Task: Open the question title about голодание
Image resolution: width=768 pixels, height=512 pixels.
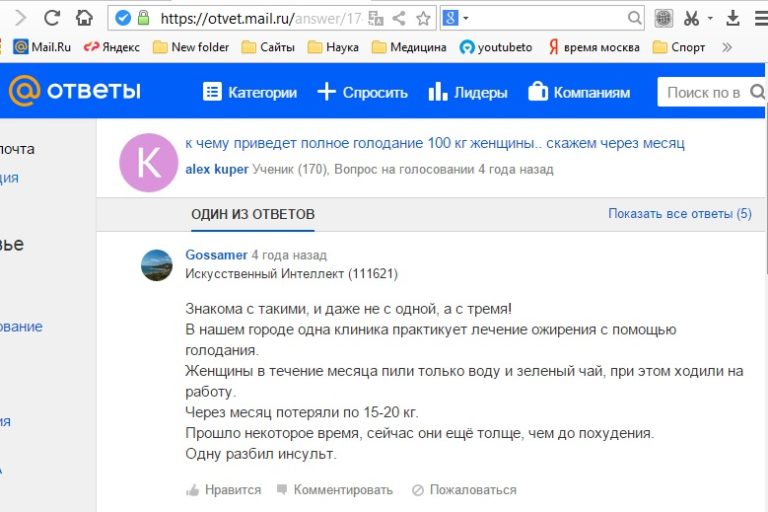Action: pos(435,143)
